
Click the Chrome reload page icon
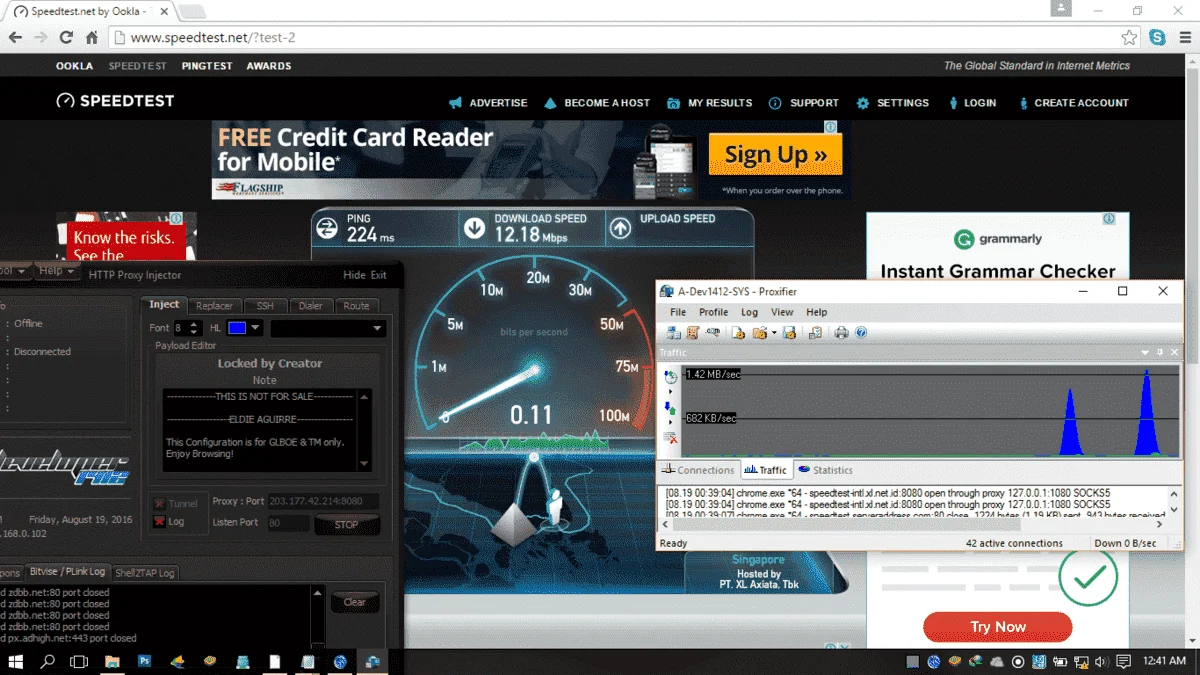pos(66,37)
